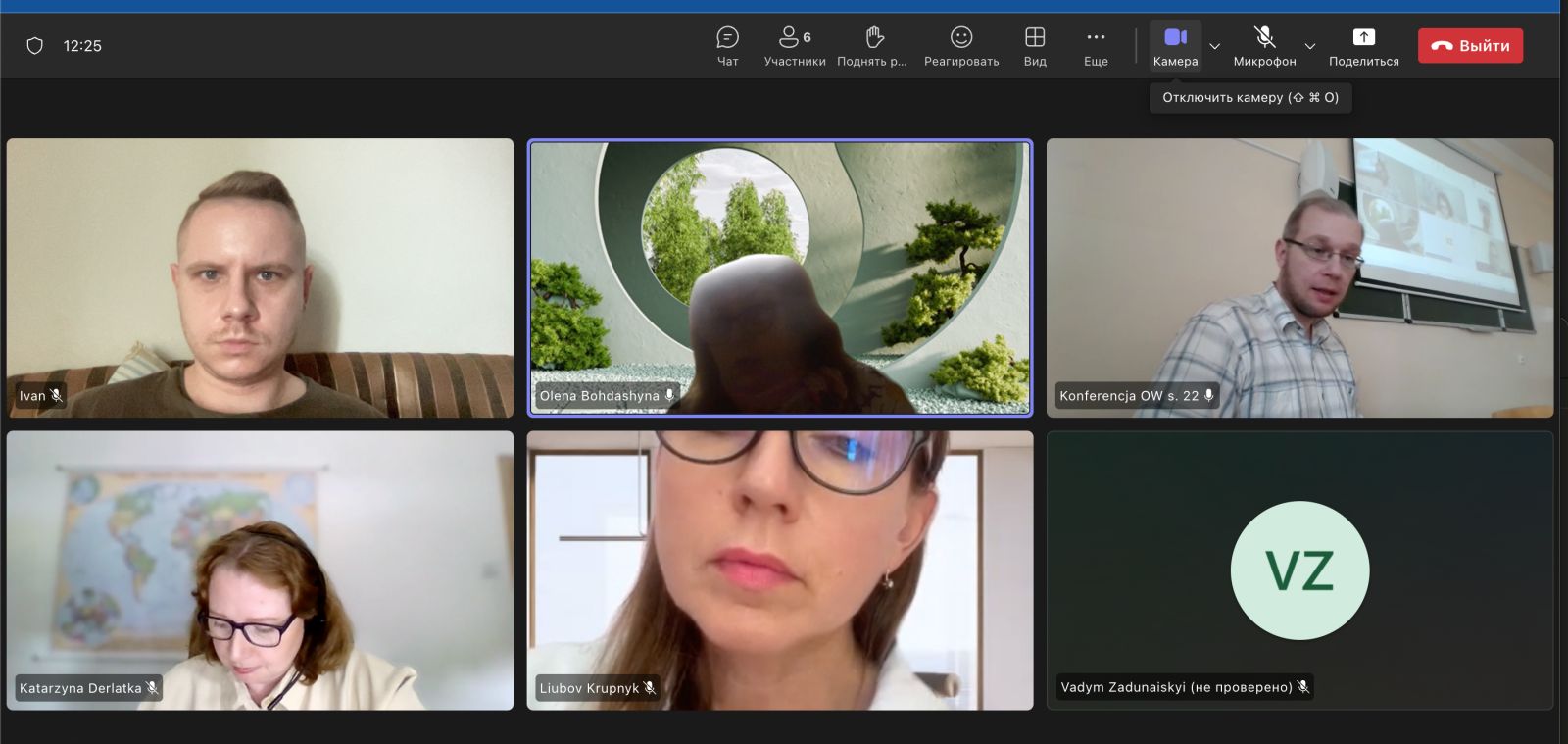Show the participants list (Участники)
This screenshot has width=1568, height=744.
click(x=795, y=46)
